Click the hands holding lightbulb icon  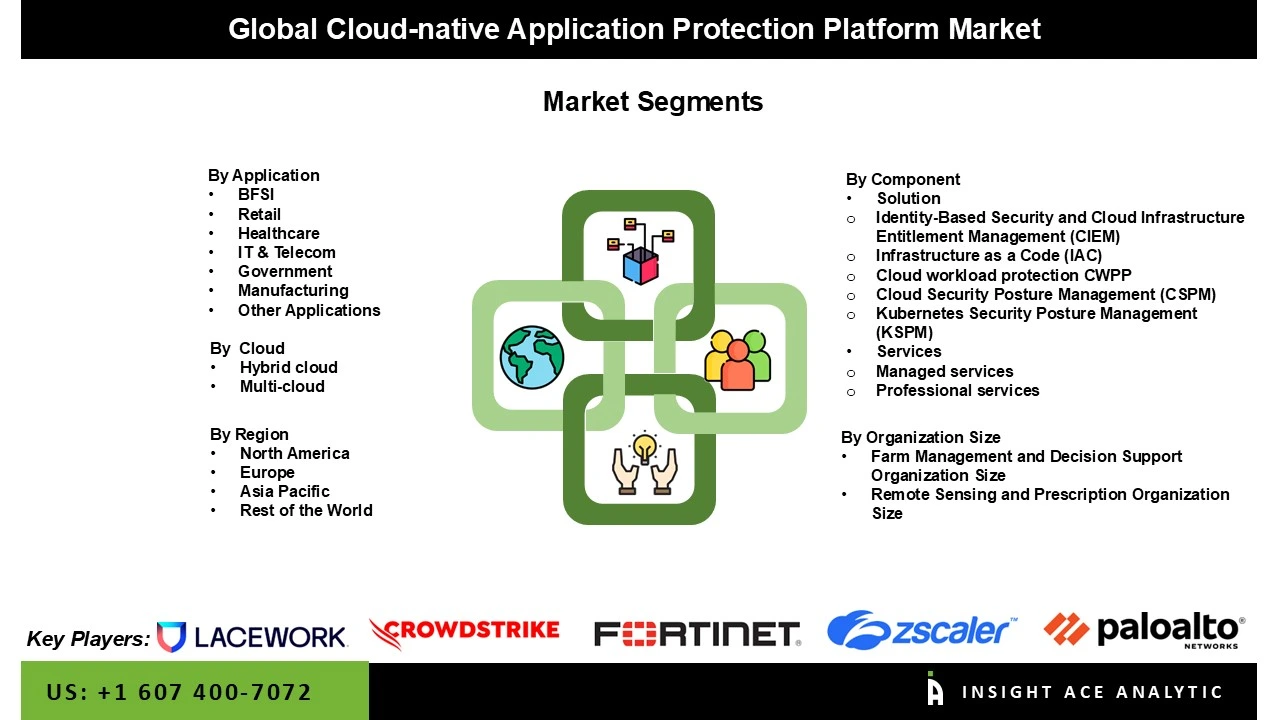pos(645,463)
